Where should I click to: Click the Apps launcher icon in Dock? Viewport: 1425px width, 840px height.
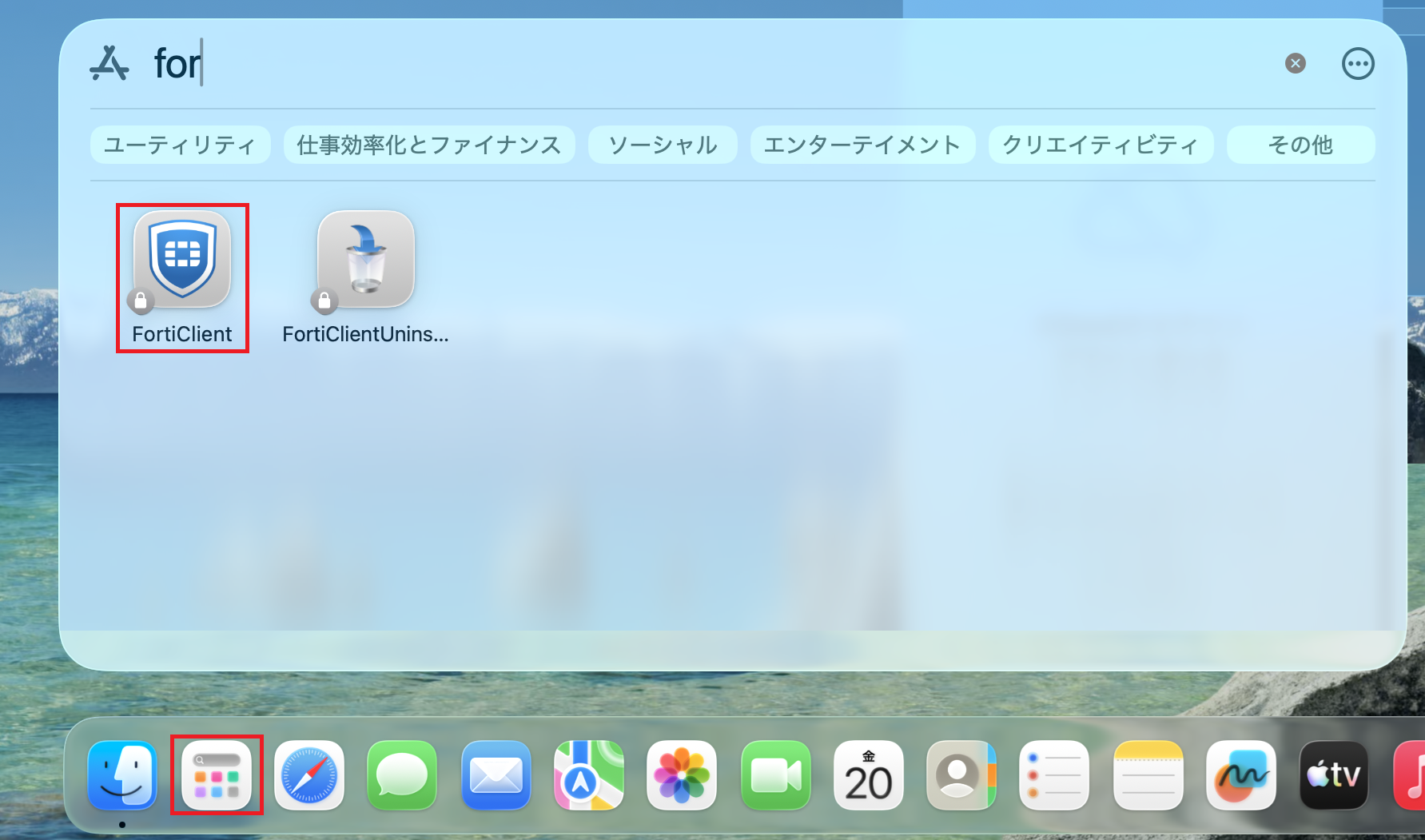click(x=217, y=774)
